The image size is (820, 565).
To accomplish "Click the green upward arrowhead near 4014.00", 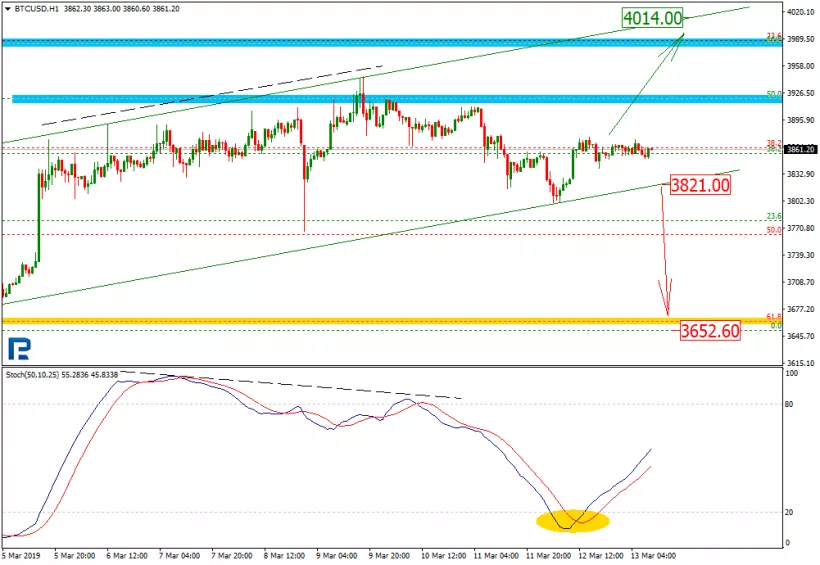I will (680, 40).
